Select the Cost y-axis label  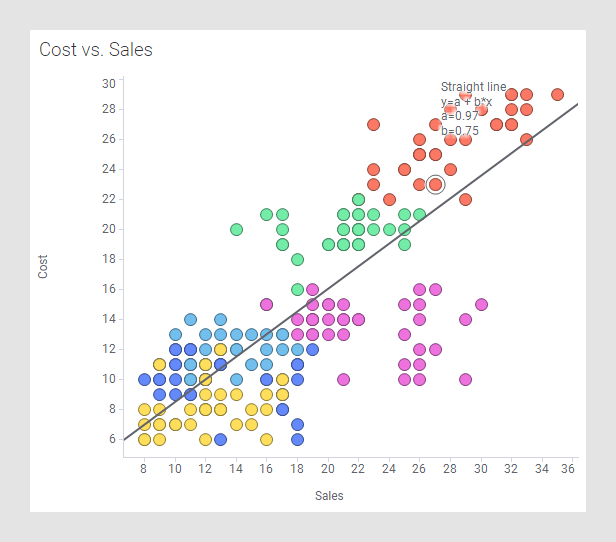click(x=43, y=266)
